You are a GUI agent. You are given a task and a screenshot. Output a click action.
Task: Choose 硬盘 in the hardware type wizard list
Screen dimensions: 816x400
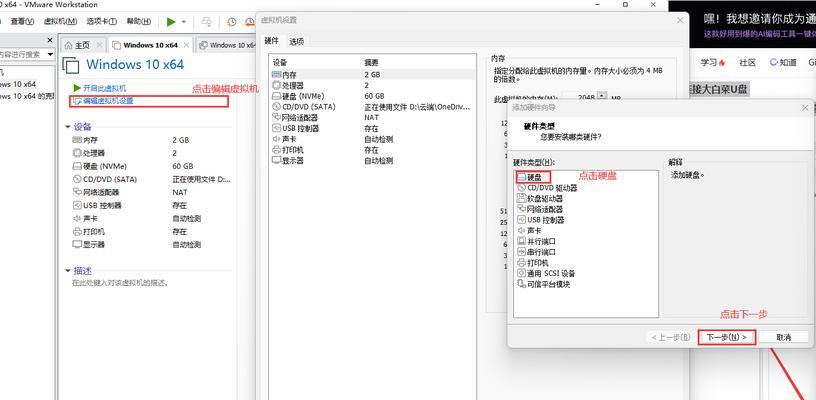point(533,177)
